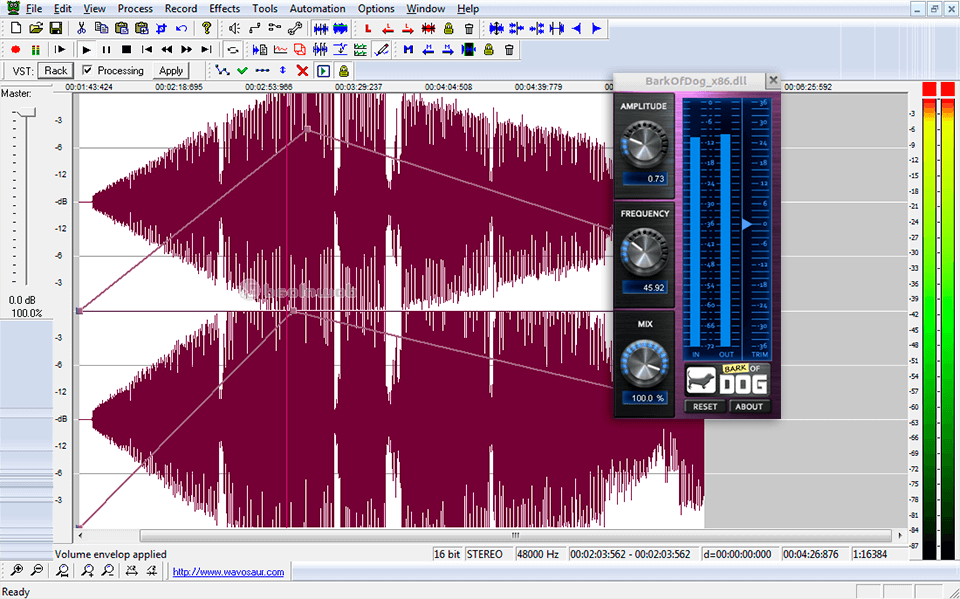Image resolution: width=960 pixels, height=599 pixels.
Task: Click the loop playback icon
Action: (232, 48)
